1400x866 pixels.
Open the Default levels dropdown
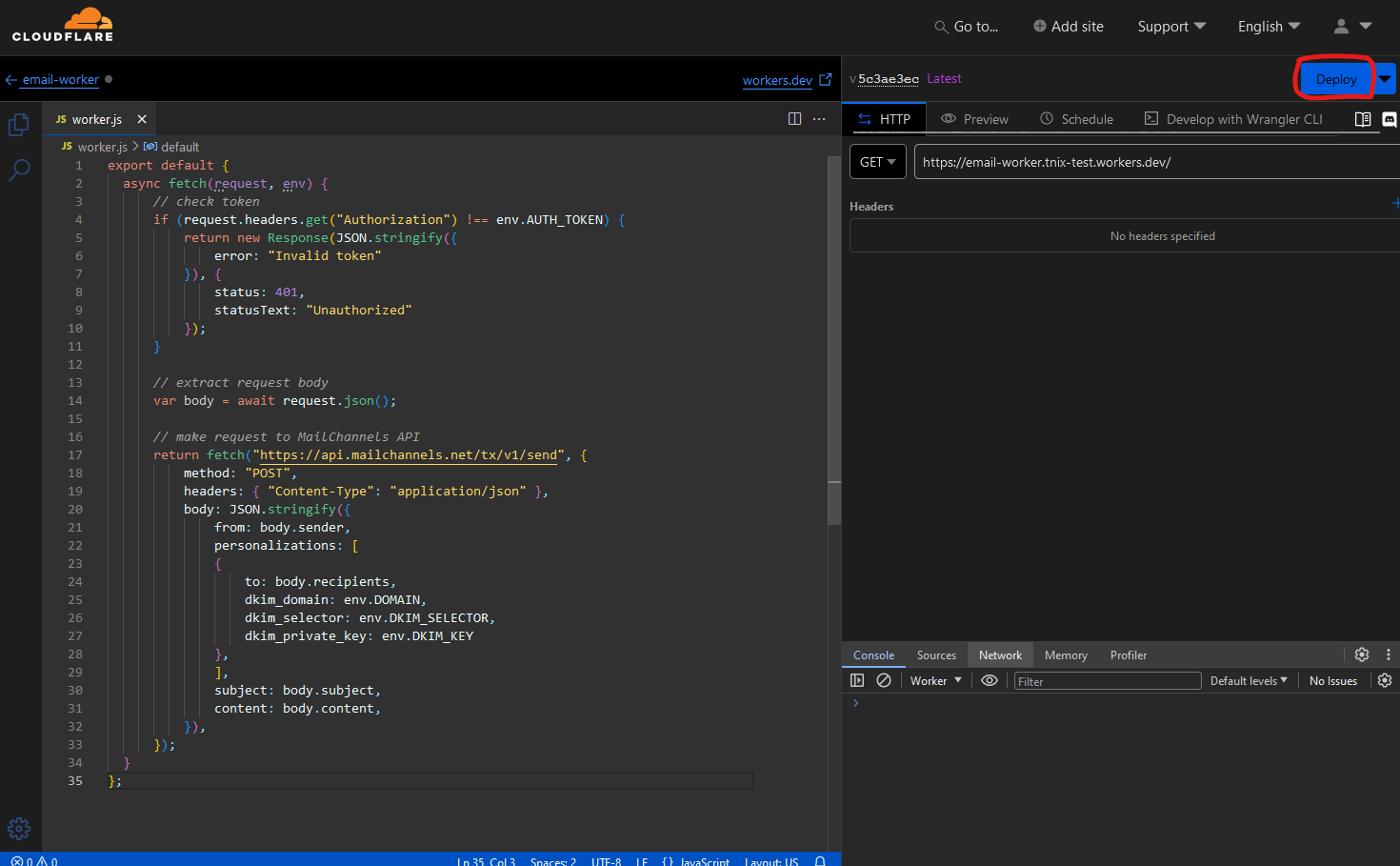point(1248,680)
